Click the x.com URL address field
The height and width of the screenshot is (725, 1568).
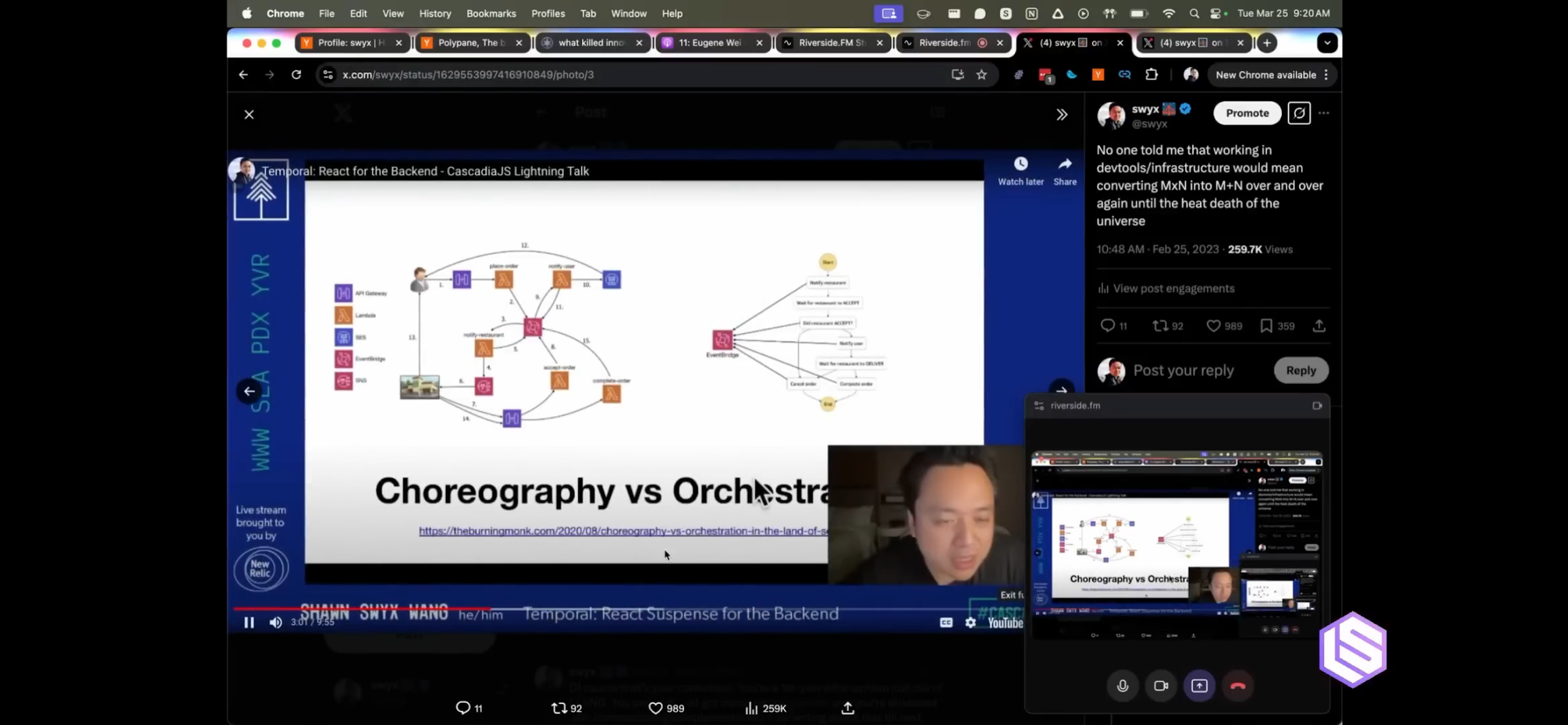click(637, 74)
